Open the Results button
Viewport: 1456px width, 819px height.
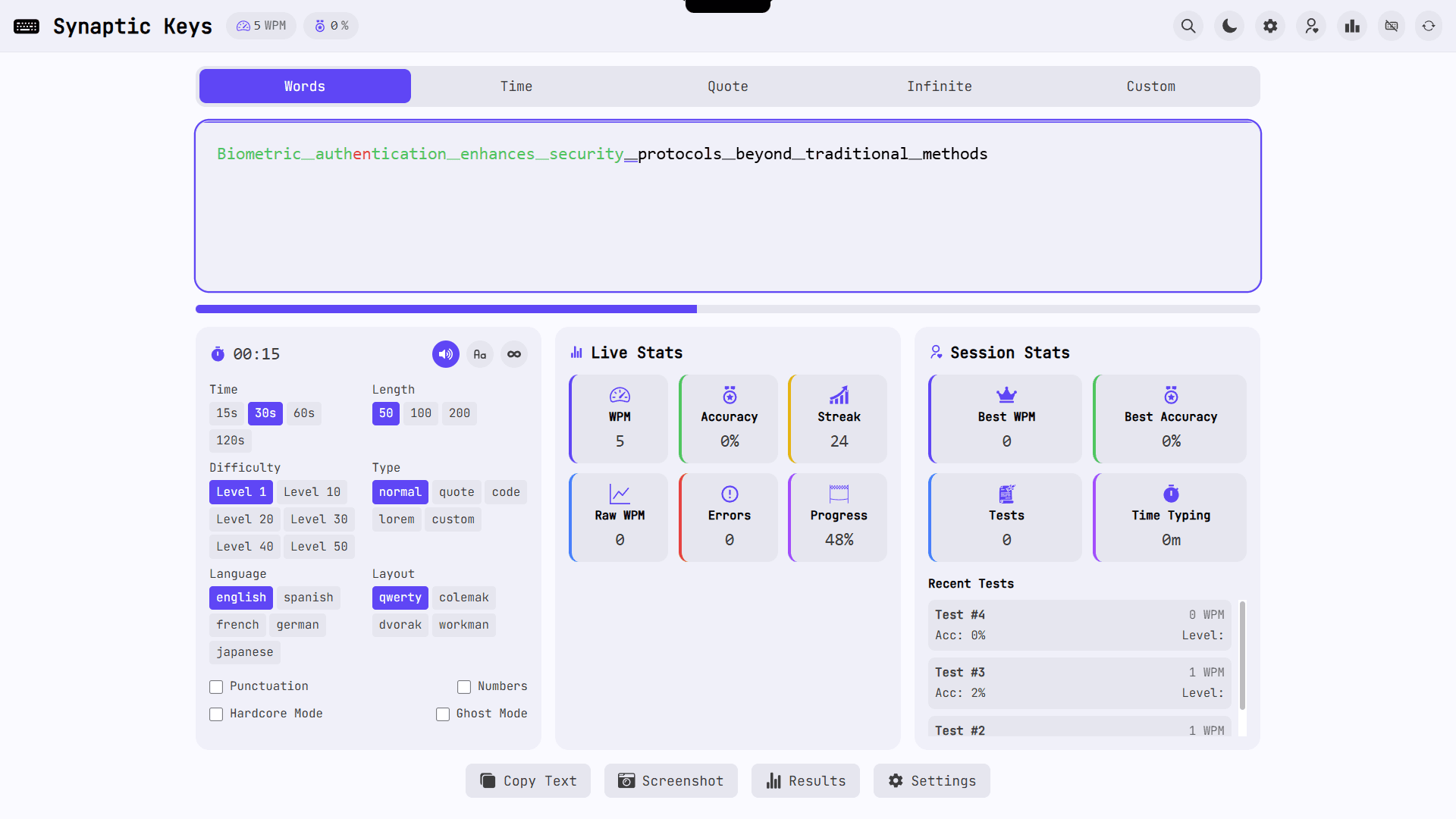(805, 781)
